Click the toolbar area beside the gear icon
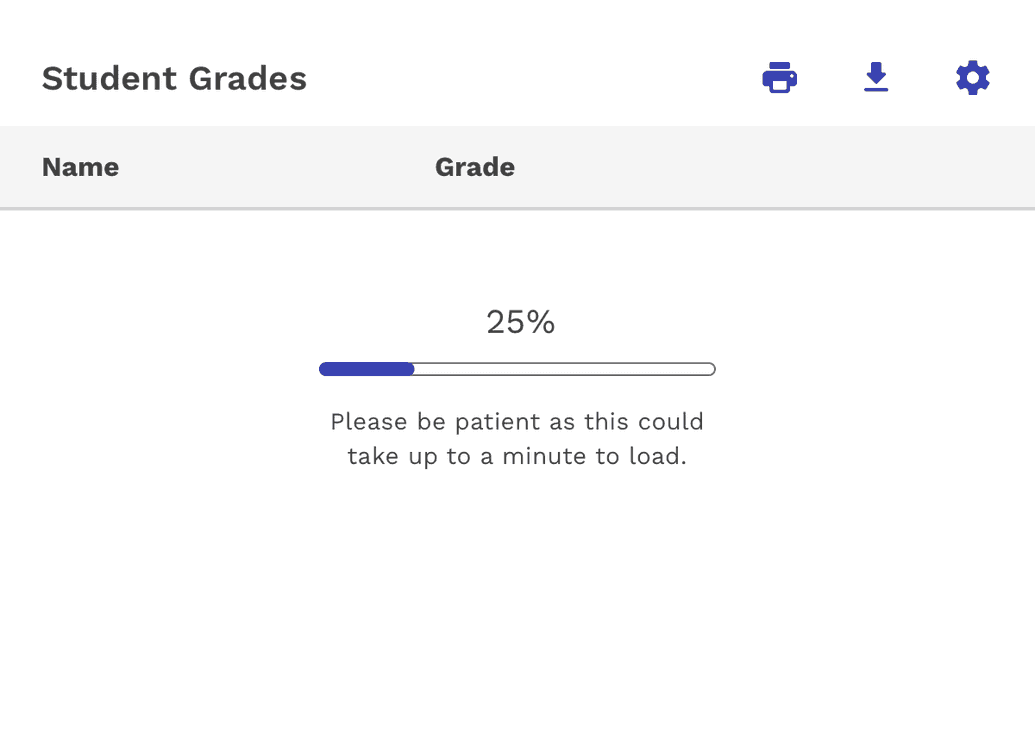Viewport: 1035px width, 740px height. pos(925,76)
